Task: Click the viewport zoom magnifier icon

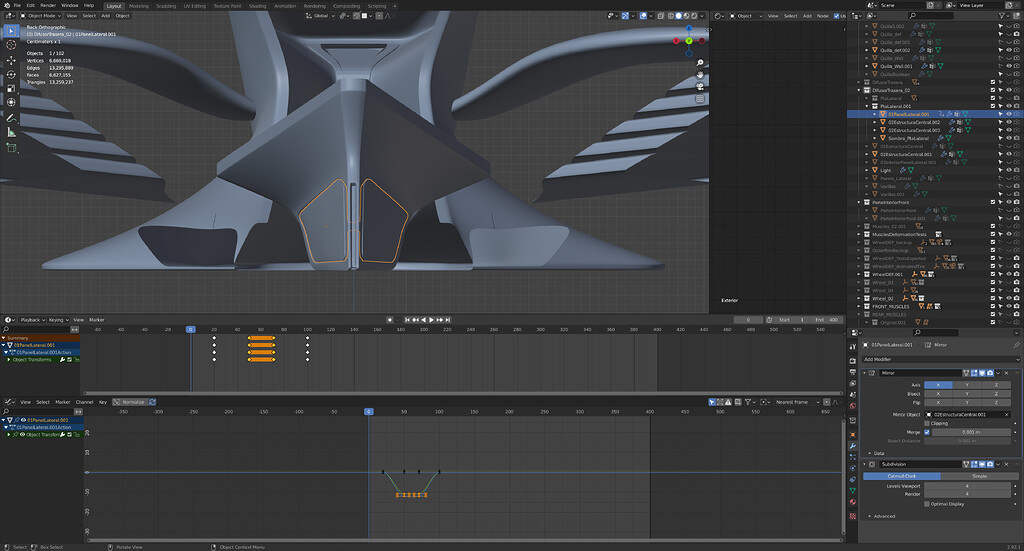Action: pos(700,63)
